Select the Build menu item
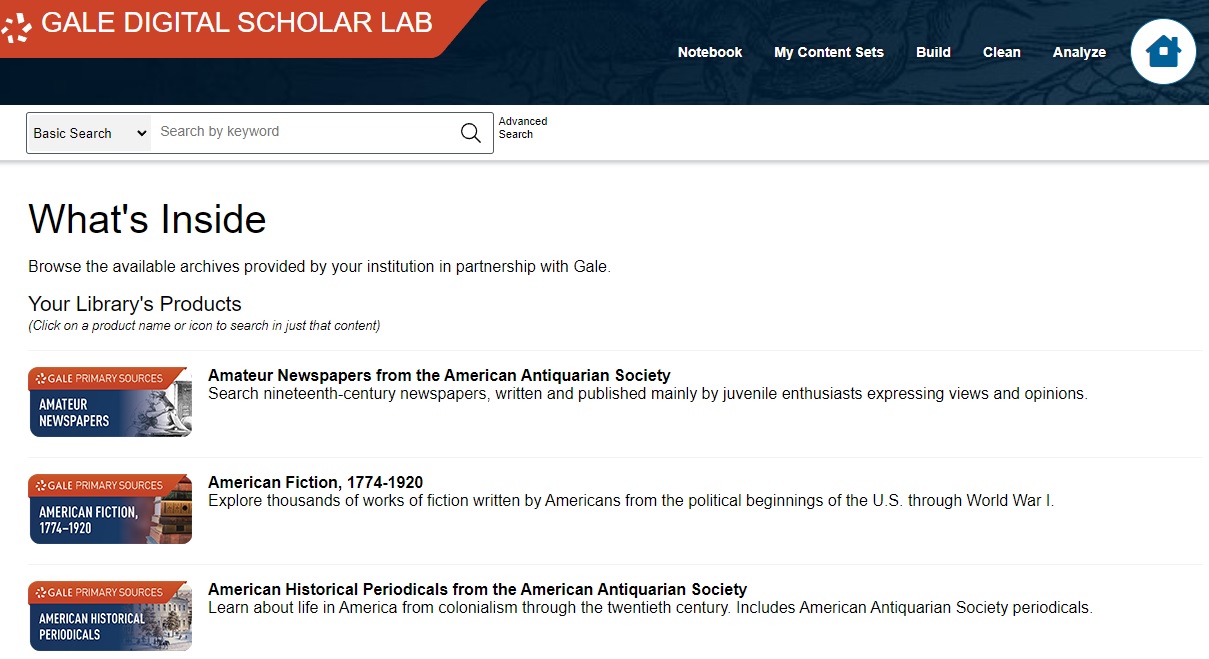Screen dimensions: 1209x659 coord(933,52)
